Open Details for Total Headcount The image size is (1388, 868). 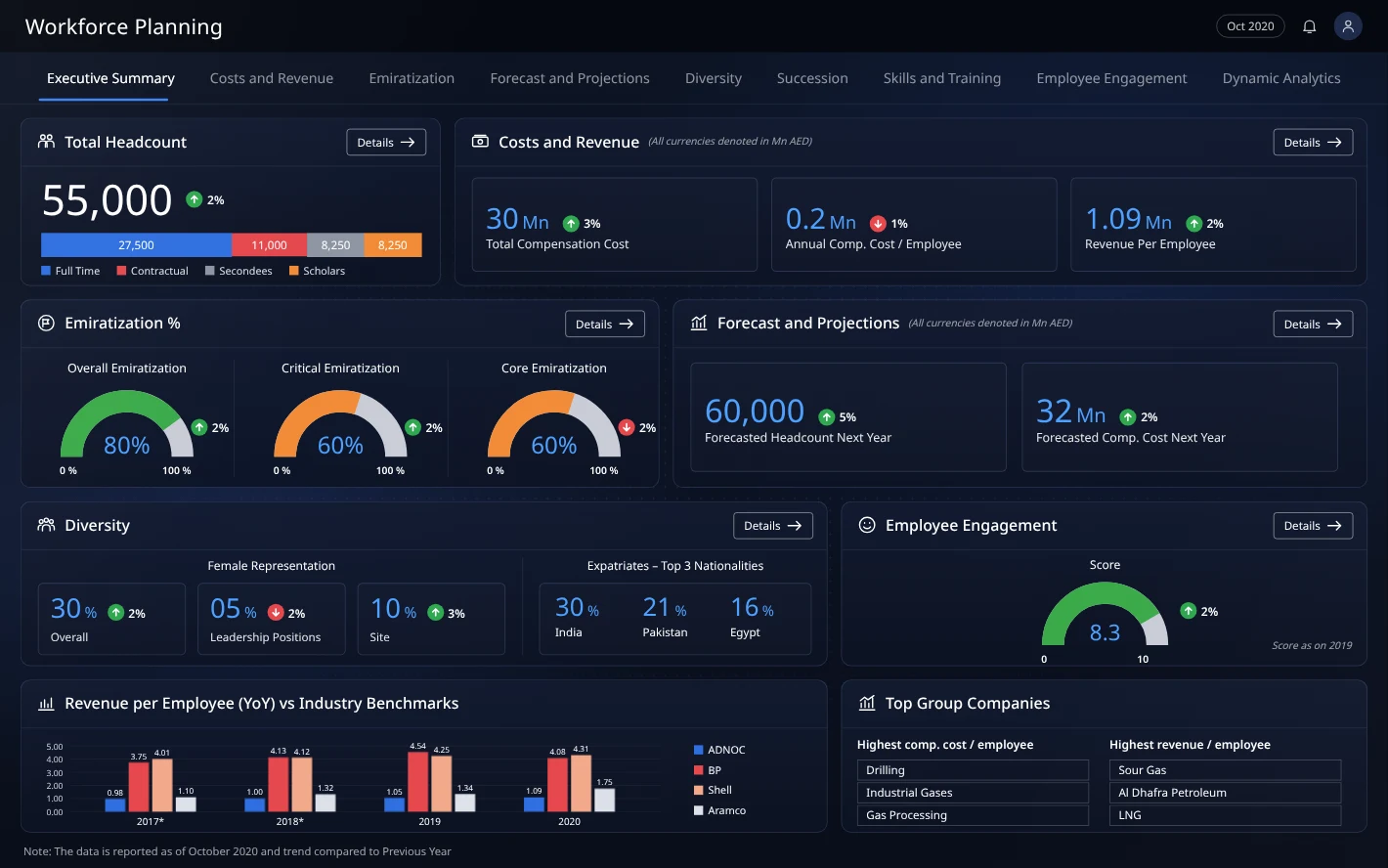pos(386,142)
